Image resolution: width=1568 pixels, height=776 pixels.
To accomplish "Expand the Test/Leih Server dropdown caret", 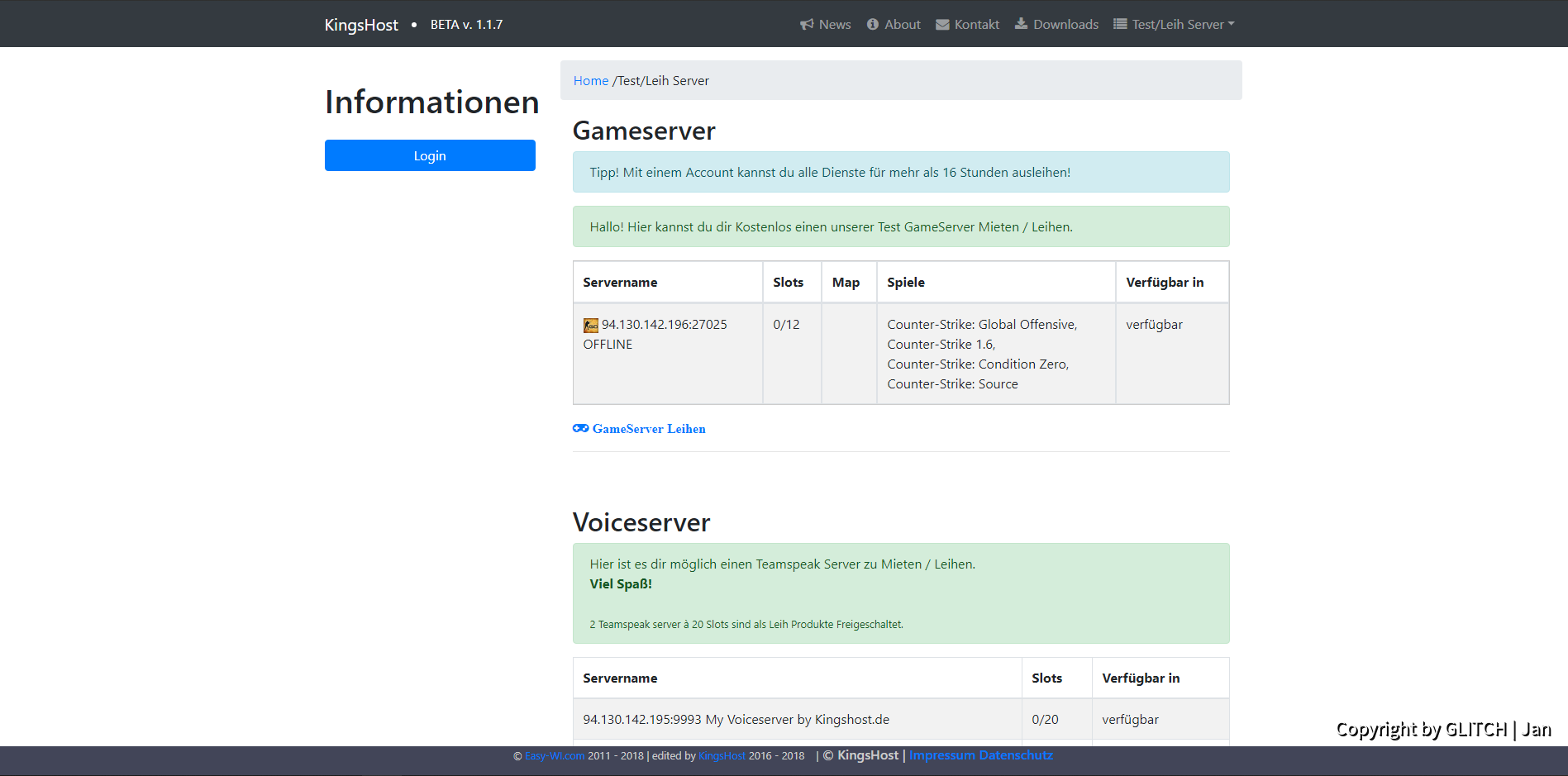I will click(1231, 24).
